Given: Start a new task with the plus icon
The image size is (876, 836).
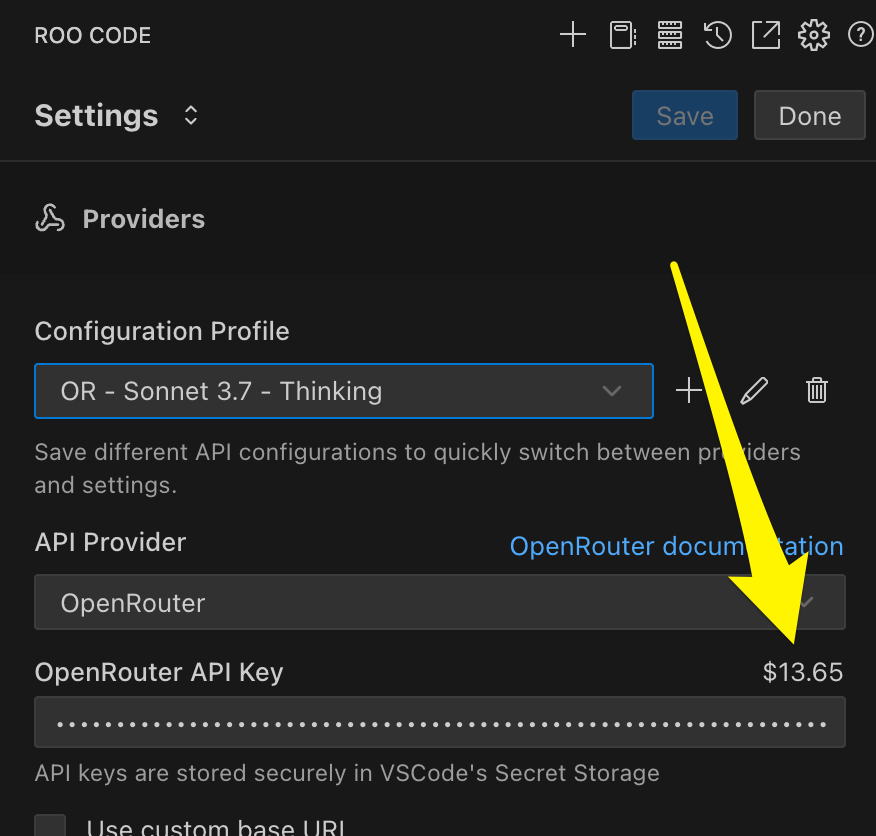Looking at the screenshot, I should [x=573, y=34].
